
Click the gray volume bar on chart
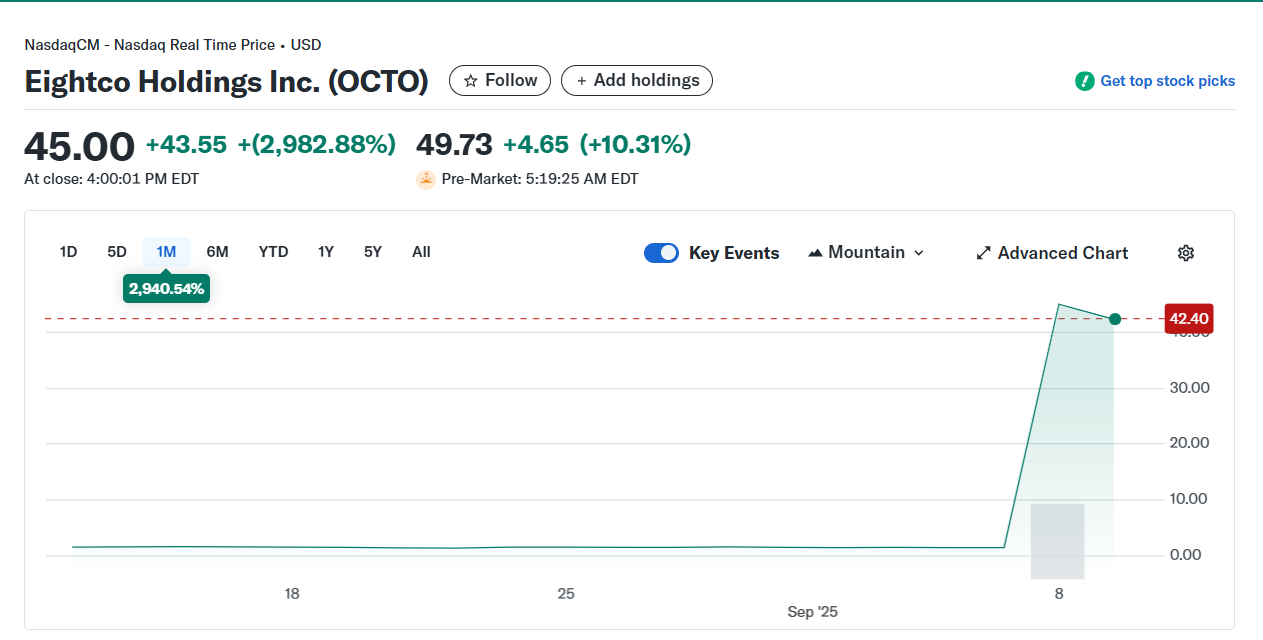[x=1058, y=541]
